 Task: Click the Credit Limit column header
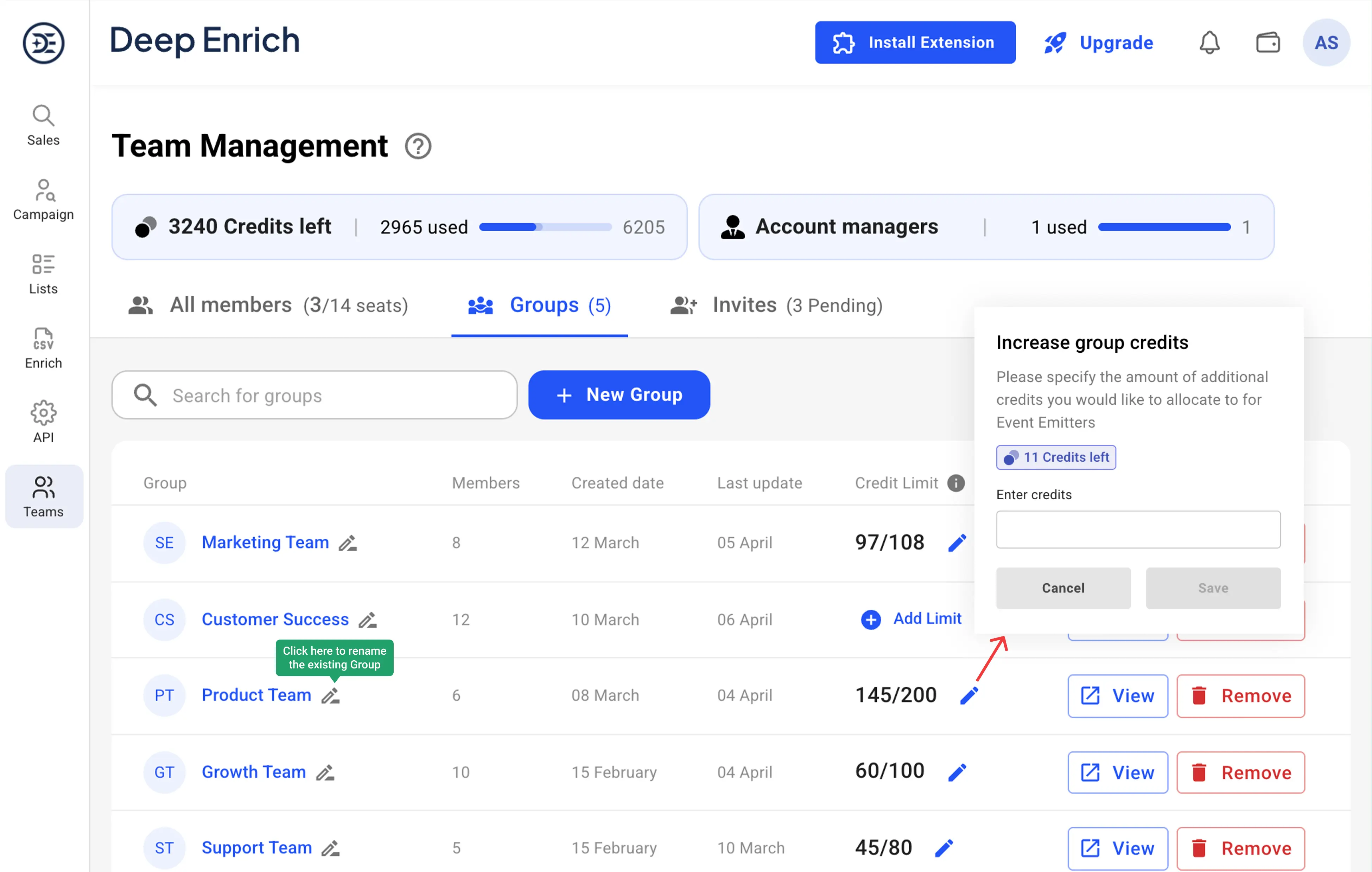click(x=896, y=483)
